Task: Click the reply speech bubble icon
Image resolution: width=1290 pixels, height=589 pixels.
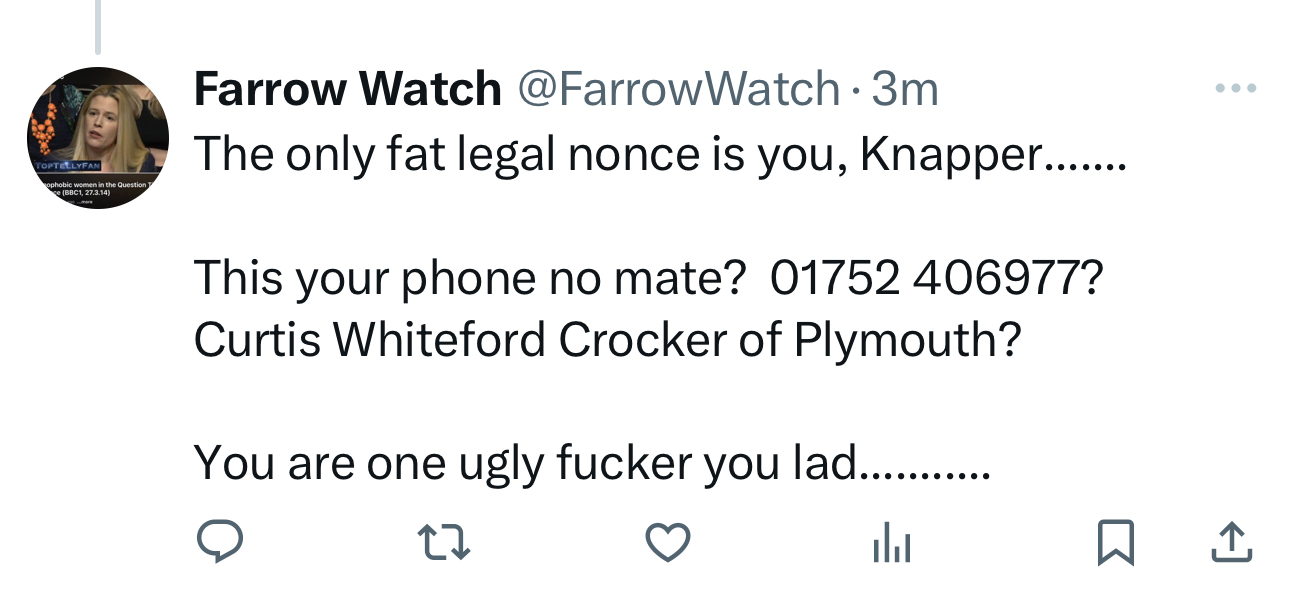Action: [x=219, y=544]
